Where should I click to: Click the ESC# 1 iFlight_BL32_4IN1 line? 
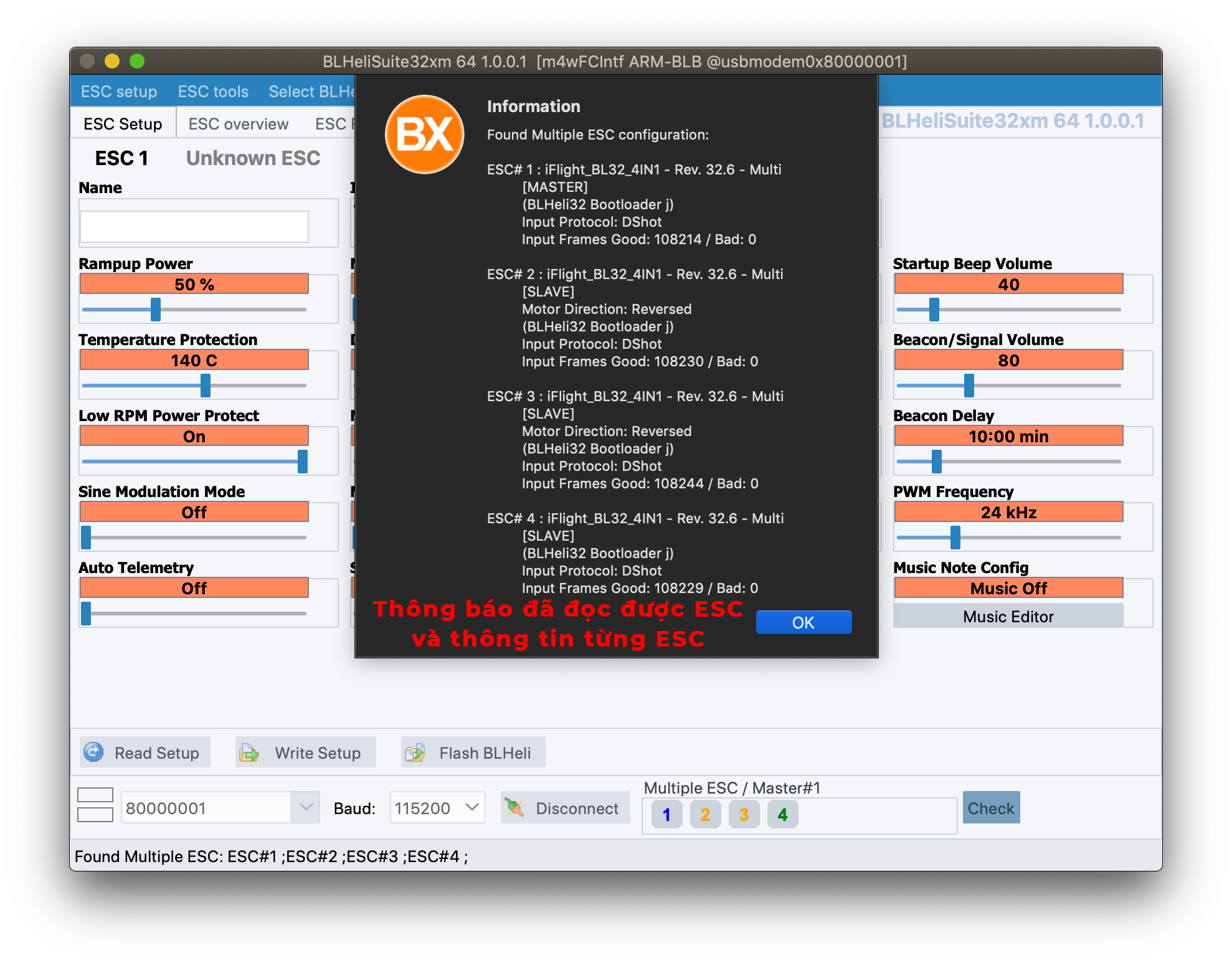(x=634, y=169)
